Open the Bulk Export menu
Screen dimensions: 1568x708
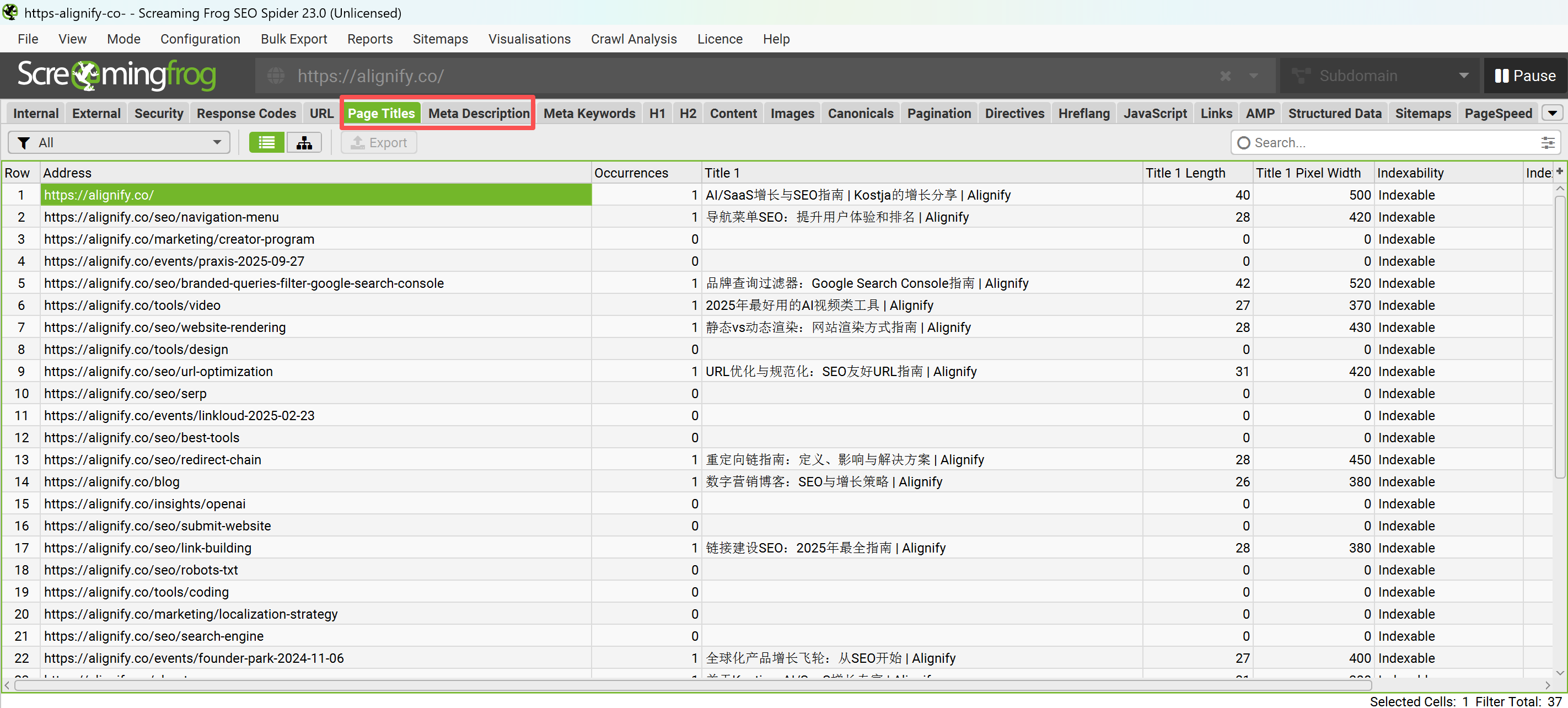point(293,39)
